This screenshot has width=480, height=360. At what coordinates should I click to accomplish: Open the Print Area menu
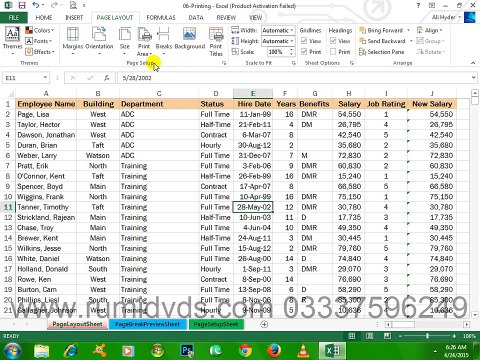pyautogui.click(x=144, y=41)
